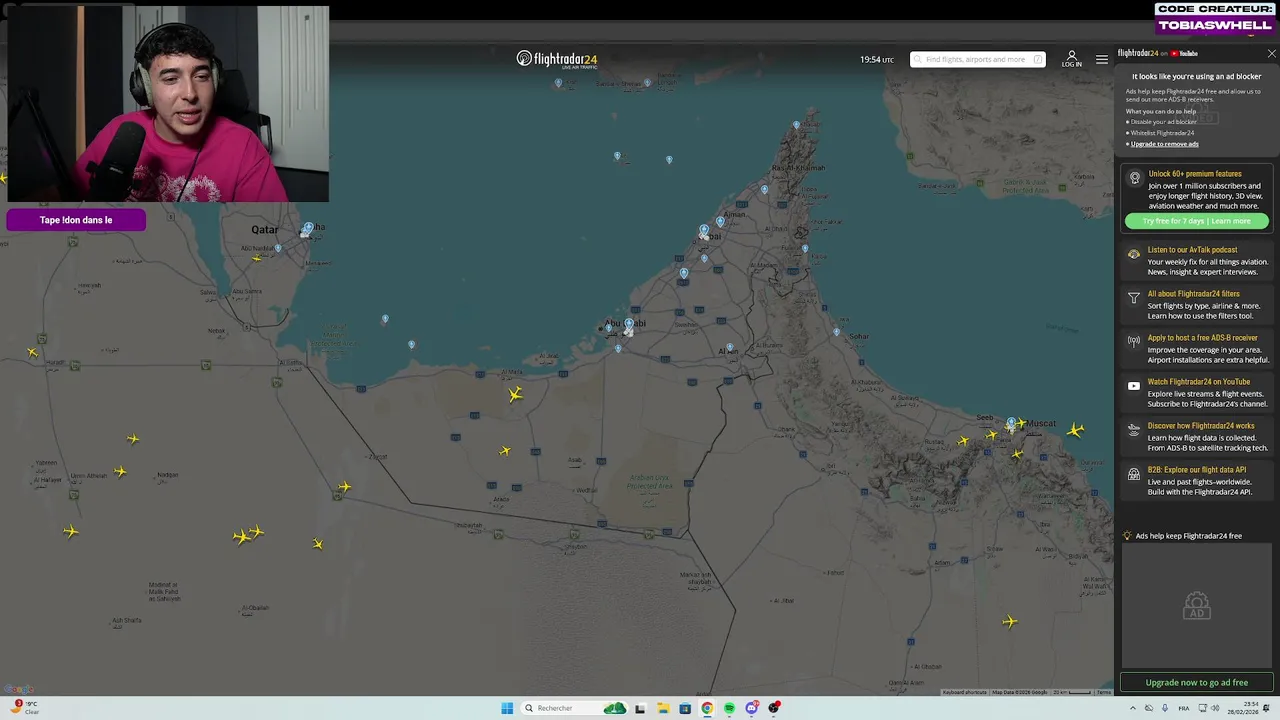Click the 19:54 UTC clock display
The image size is (1280, 720).
877,60
